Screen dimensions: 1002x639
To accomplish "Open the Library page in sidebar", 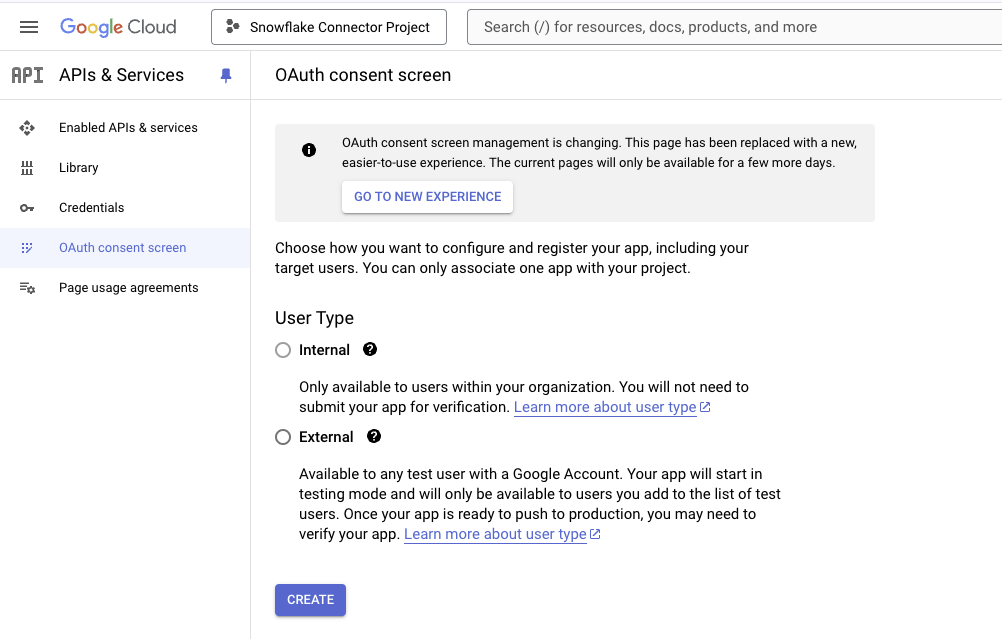I will pyautogui.click(x=79, y=168).
